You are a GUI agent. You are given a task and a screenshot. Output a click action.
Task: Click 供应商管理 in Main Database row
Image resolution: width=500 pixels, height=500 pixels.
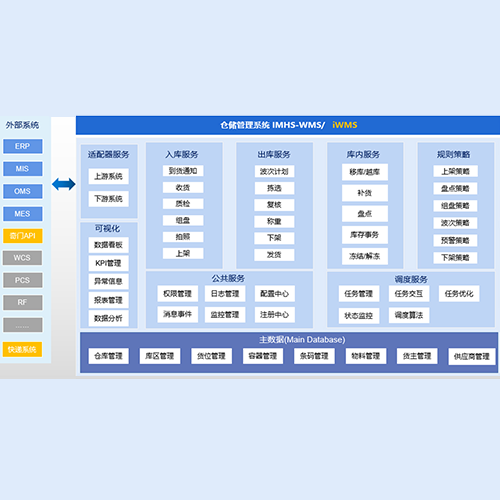coord(472,357)
